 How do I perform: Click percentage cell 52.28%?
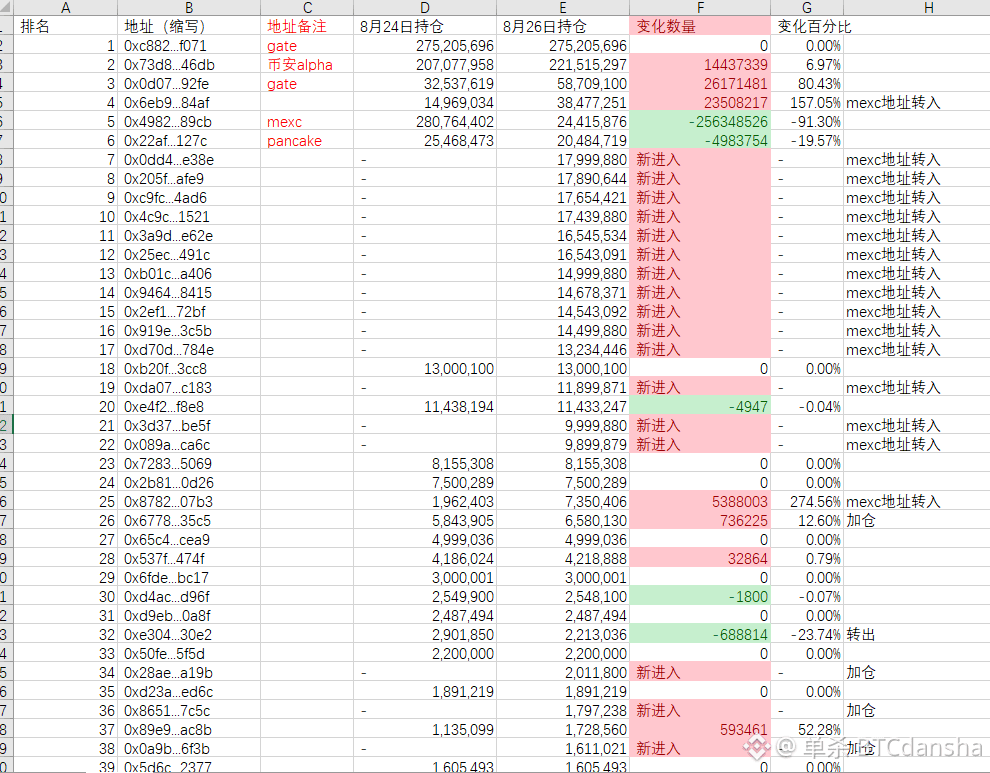tap(807, 729)
